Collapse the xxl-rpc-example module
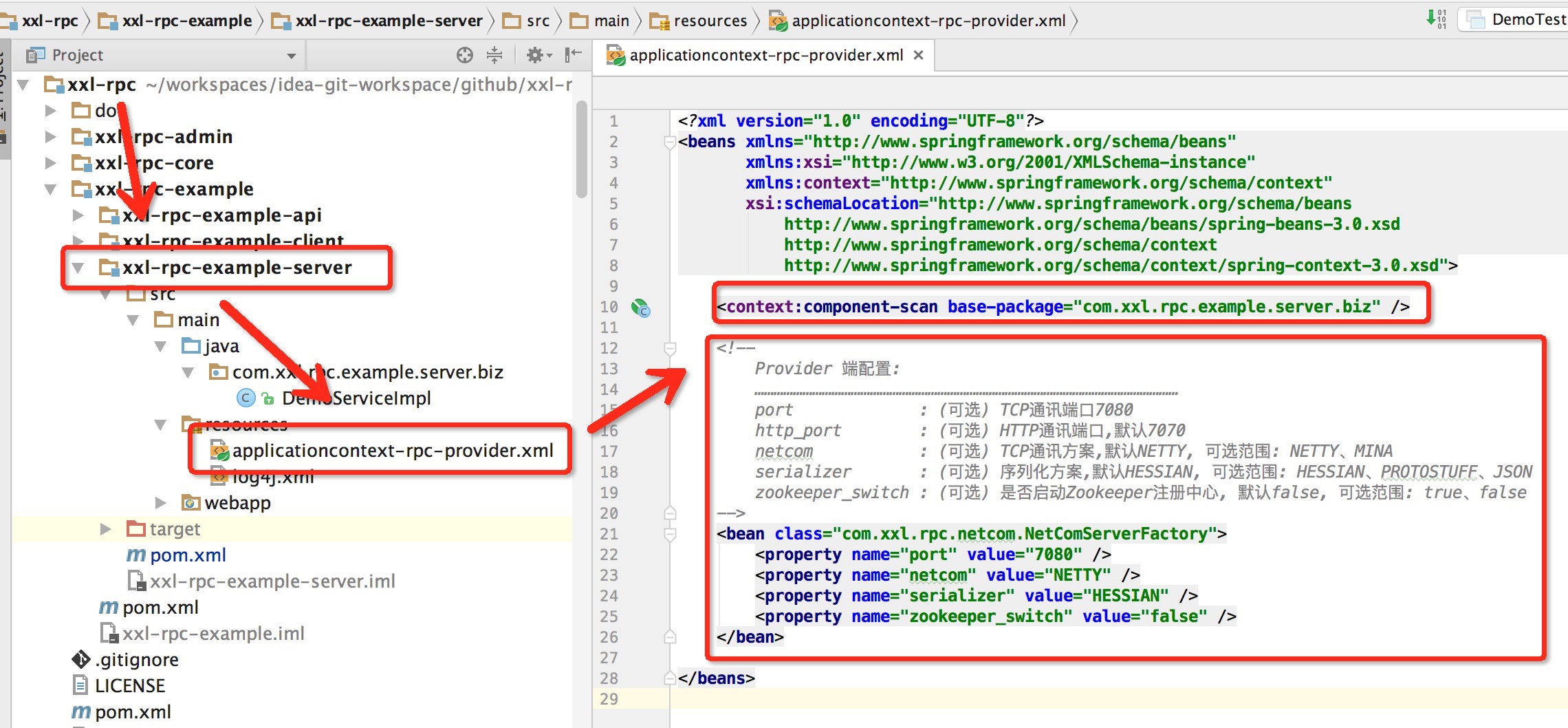Screen dimensions: 1568x728 pos(50,189)
